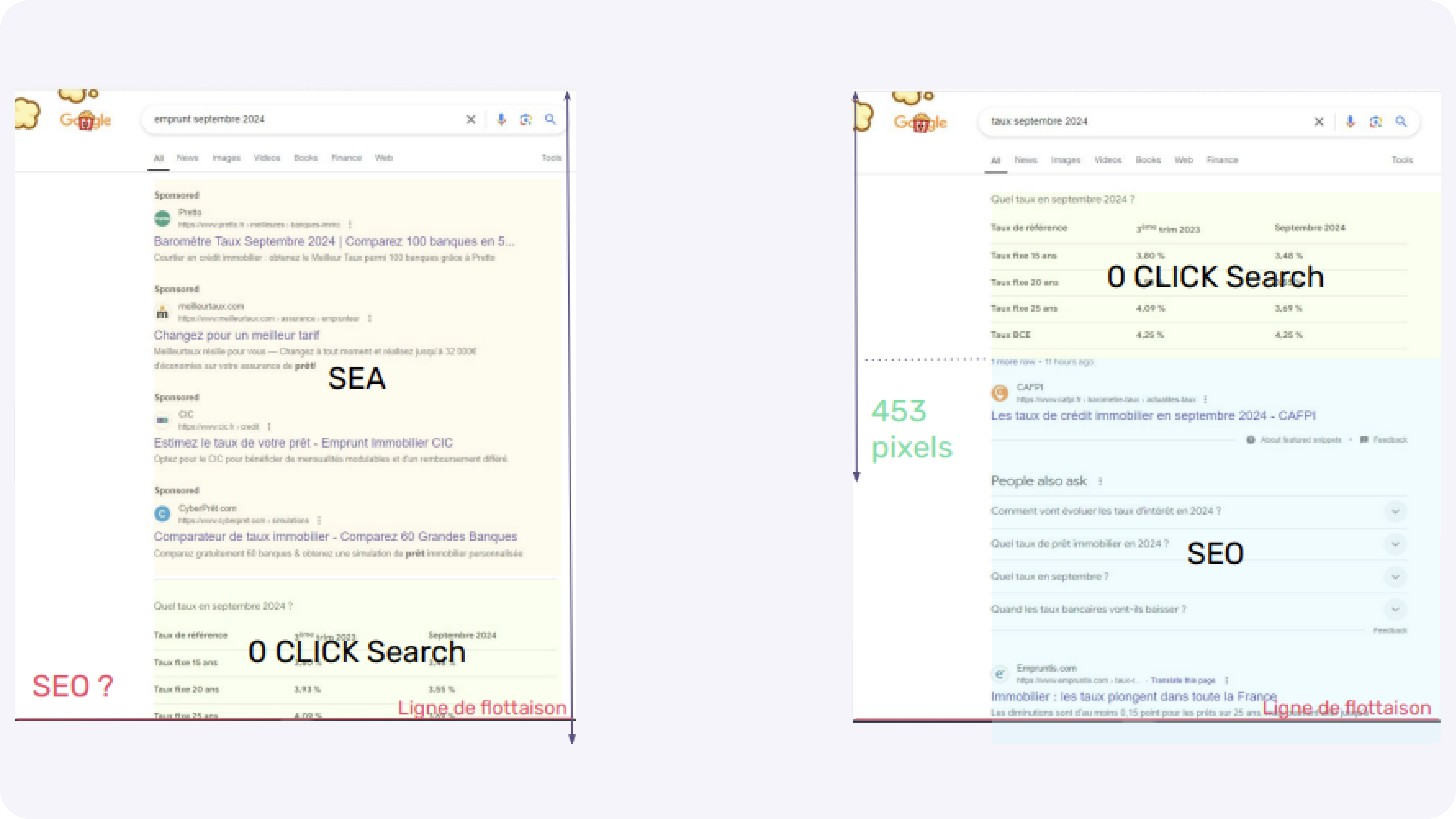Click the CAFPI favicon in the featured snippet
The height and width of the screenshot is (819, 1456).
pos(1000,393)
